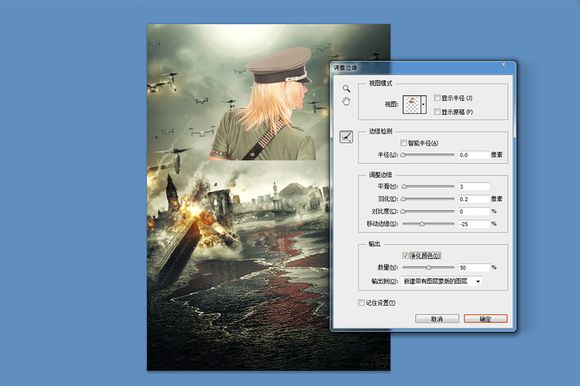This screenshot has width=580, height=386.
Task: Click the 平滑 value field showing 3
Action: tap(474, 187)
